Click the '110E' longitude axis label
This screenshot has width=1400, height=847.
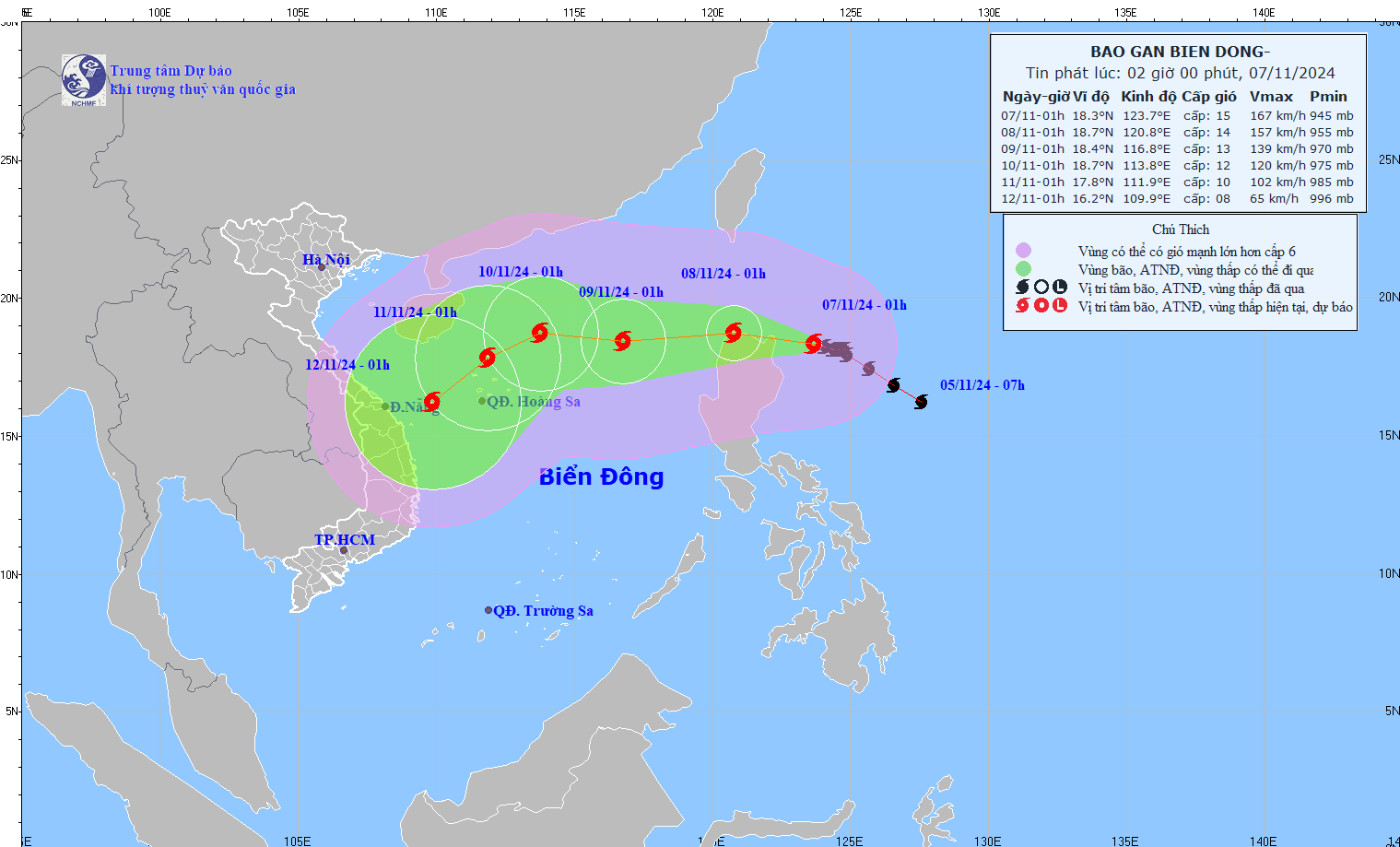436,13
